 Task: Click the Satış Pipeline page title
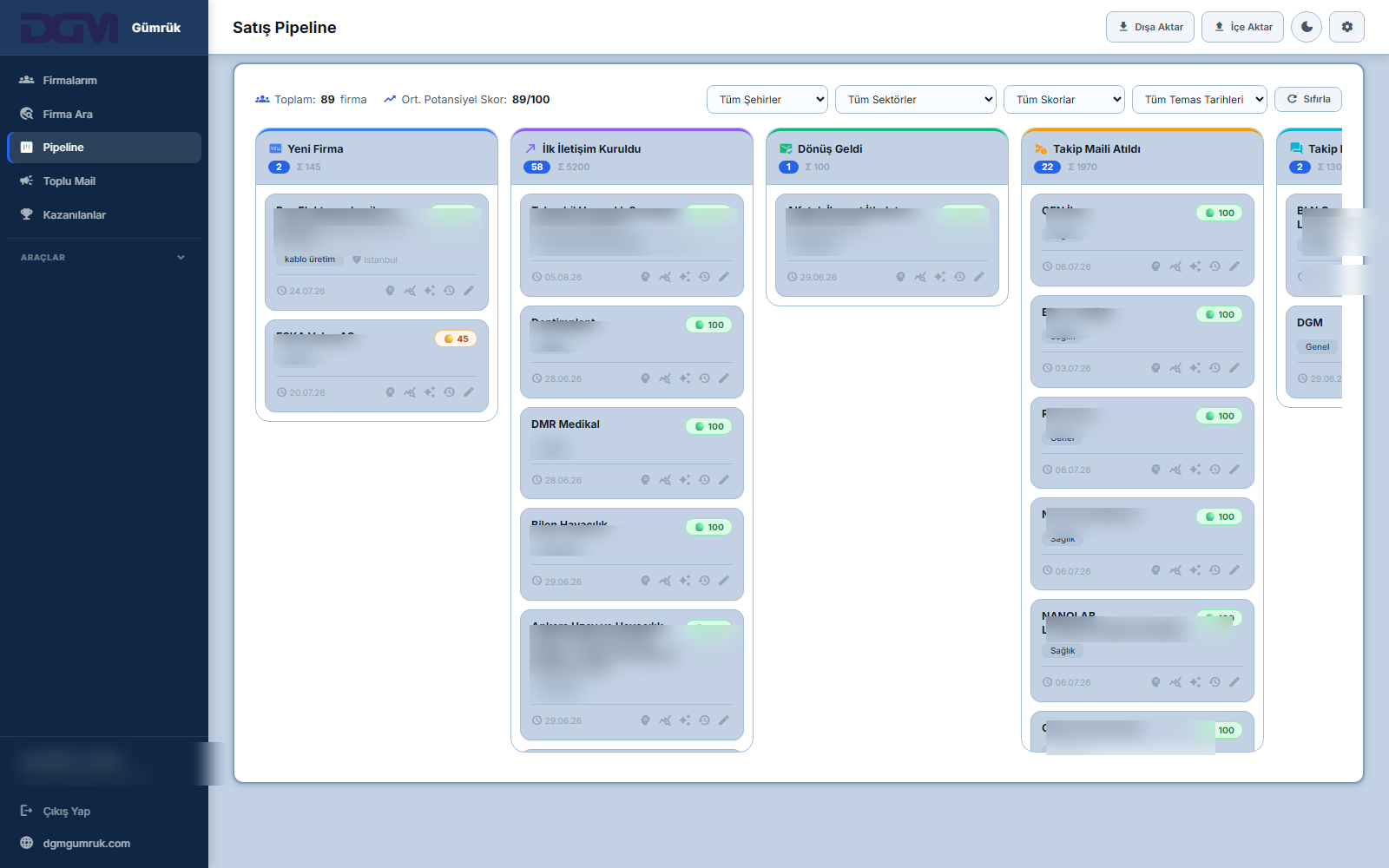285,27
